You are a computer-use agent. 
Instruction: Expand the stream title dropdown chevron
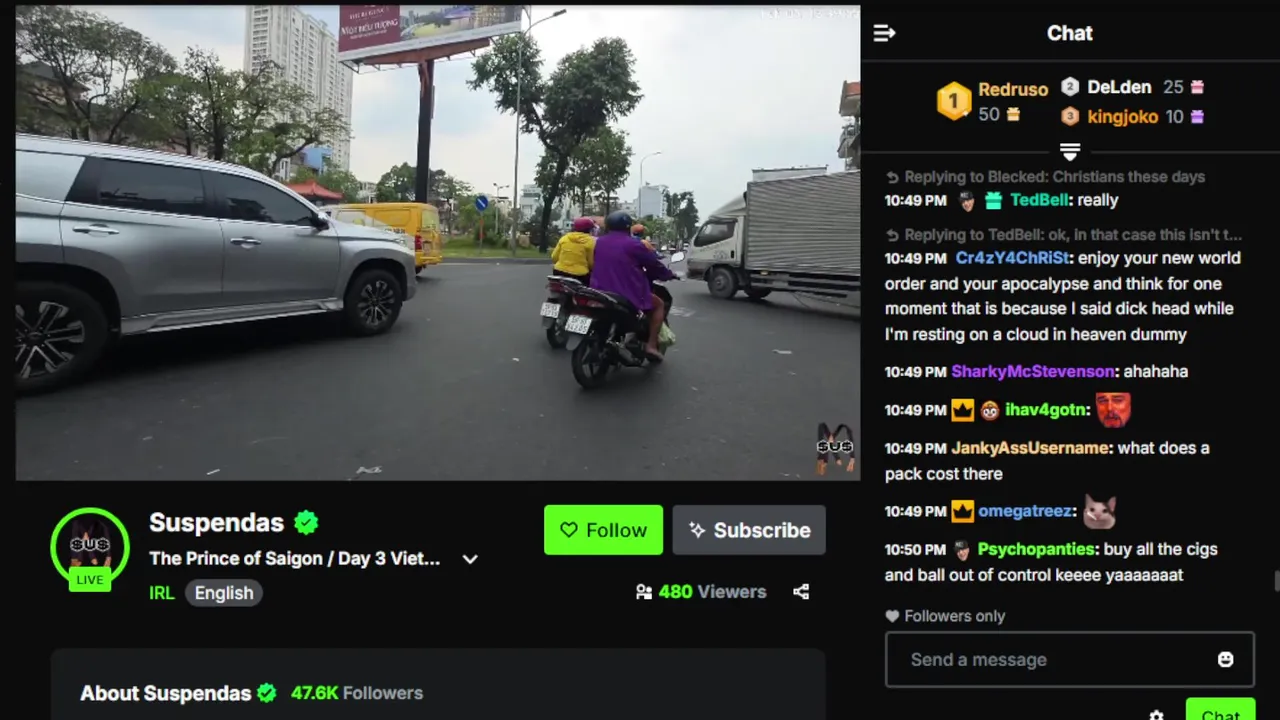[x=470, y=559]
